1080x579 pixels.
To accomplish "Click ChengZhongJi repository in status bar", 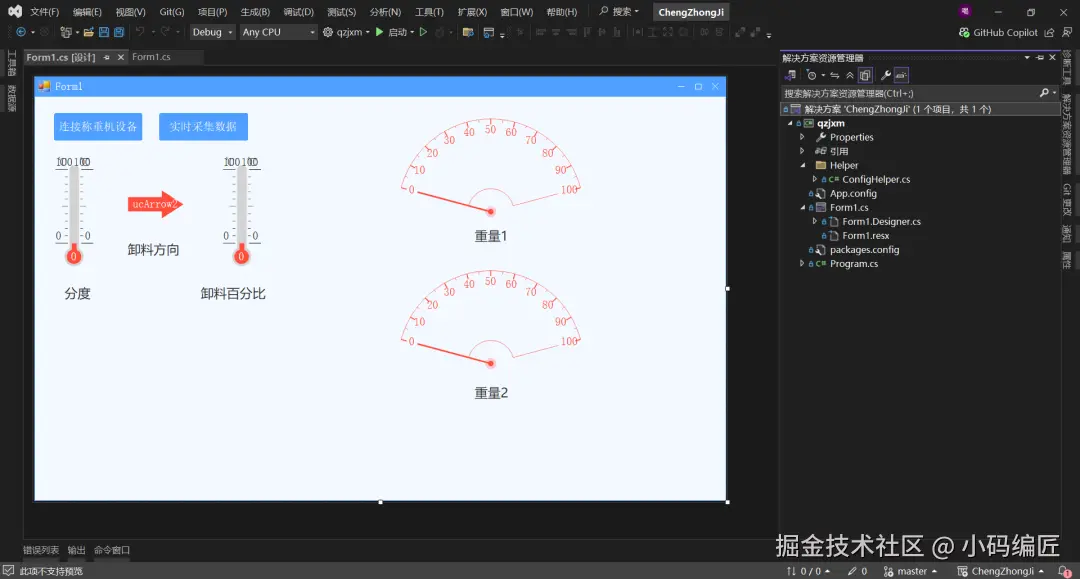I will (1001, 571).
